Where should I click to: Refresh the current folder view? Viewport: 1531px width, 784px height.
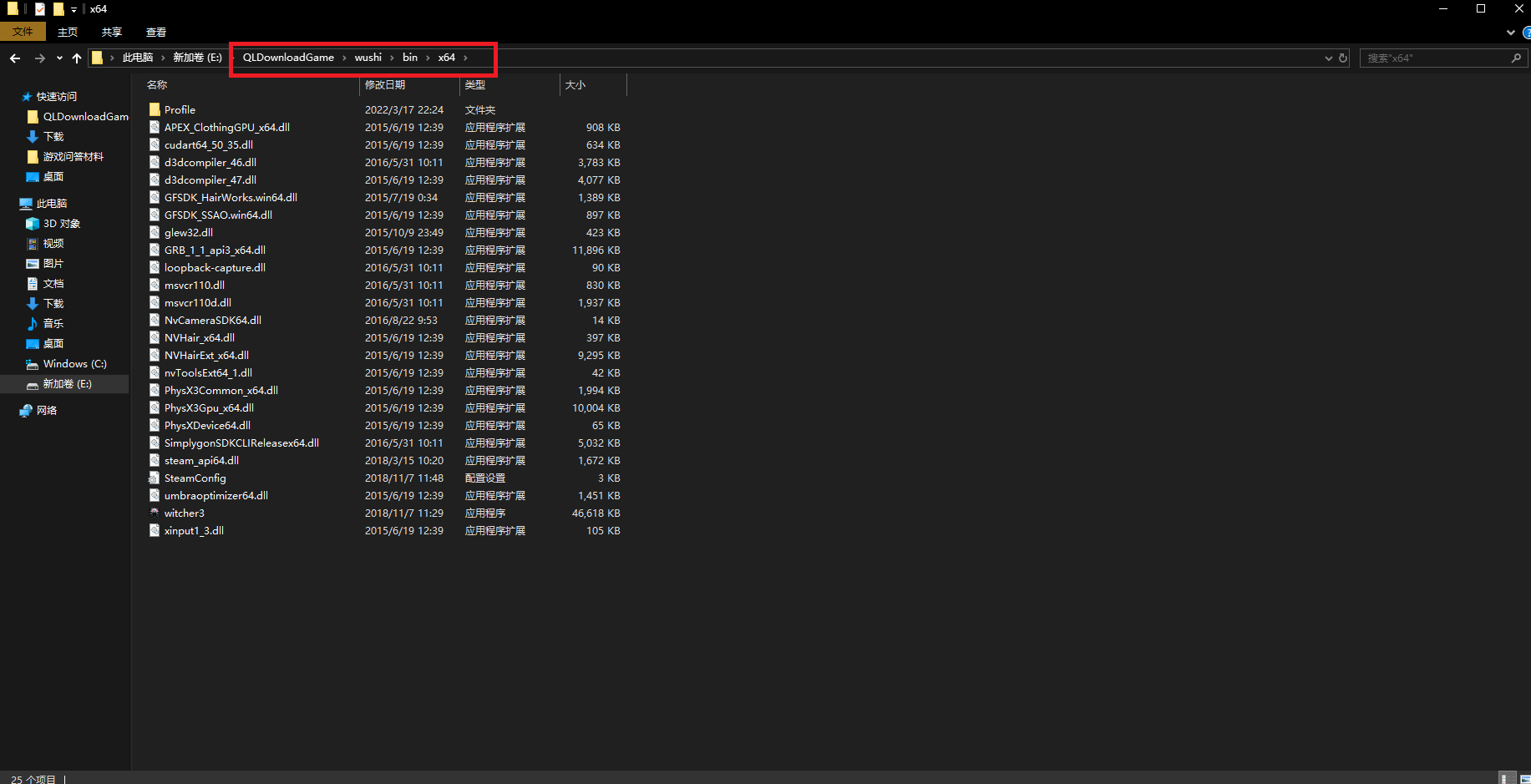[x=1343, y=58]
